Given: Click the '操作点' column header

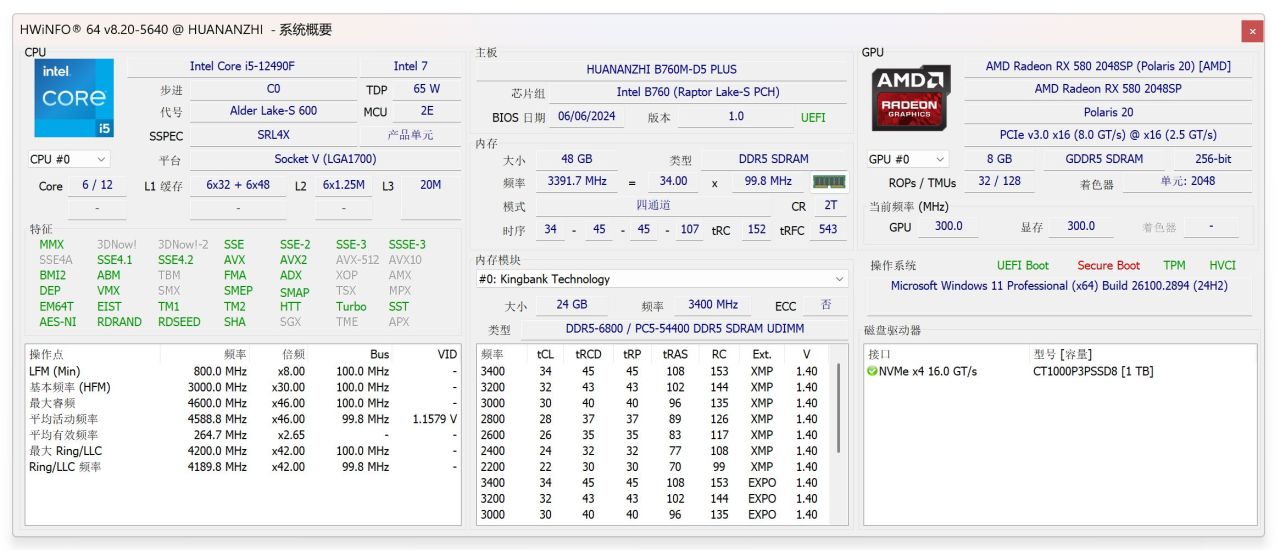Looking at the screenshot, I should coord(93,354).
